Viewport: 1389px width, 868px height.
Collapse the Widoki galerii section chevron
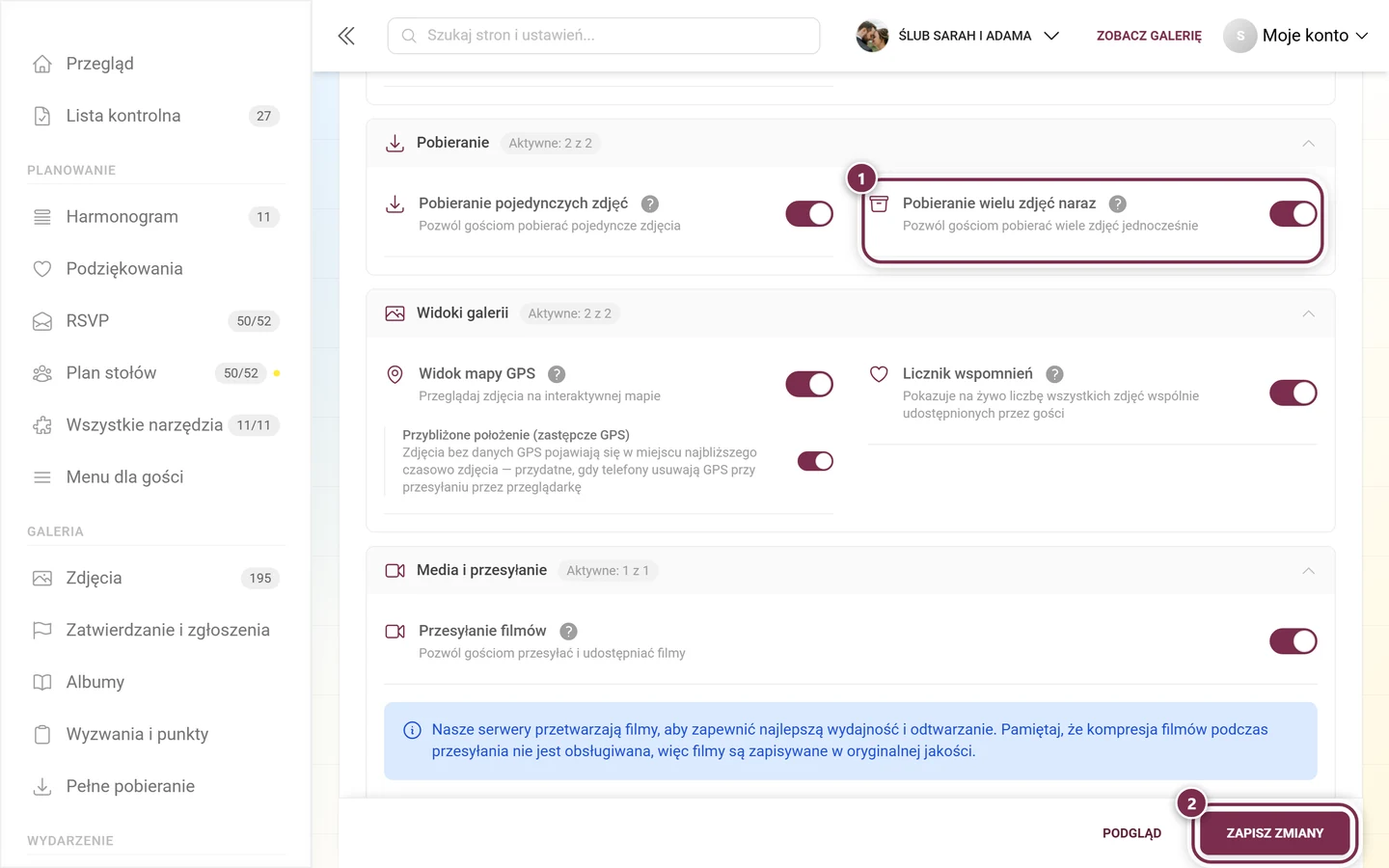tap(1309, 313)
